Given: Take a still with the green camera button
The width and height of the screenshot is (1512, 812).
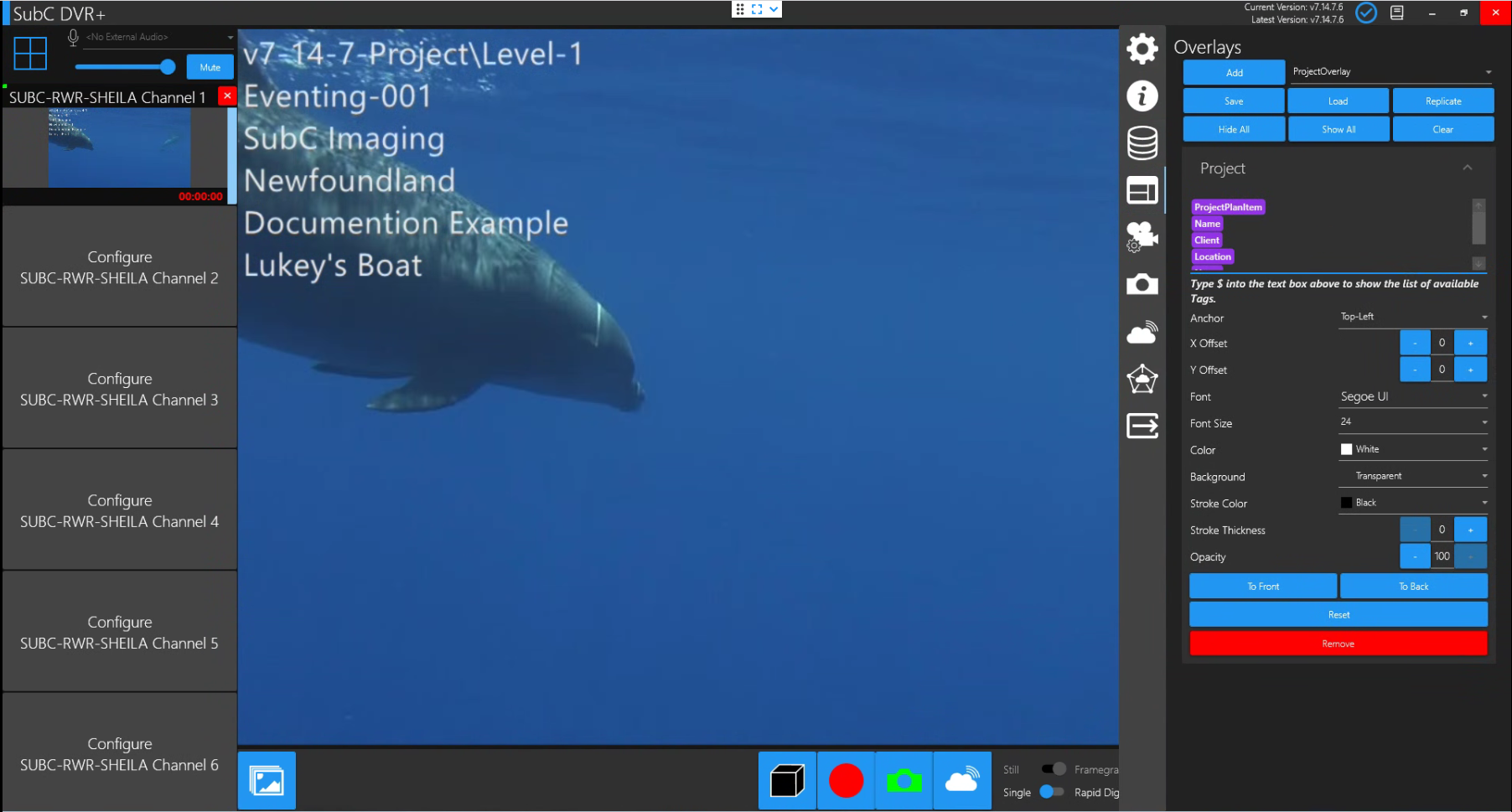Looking at the screenshot, I should 904,780.
